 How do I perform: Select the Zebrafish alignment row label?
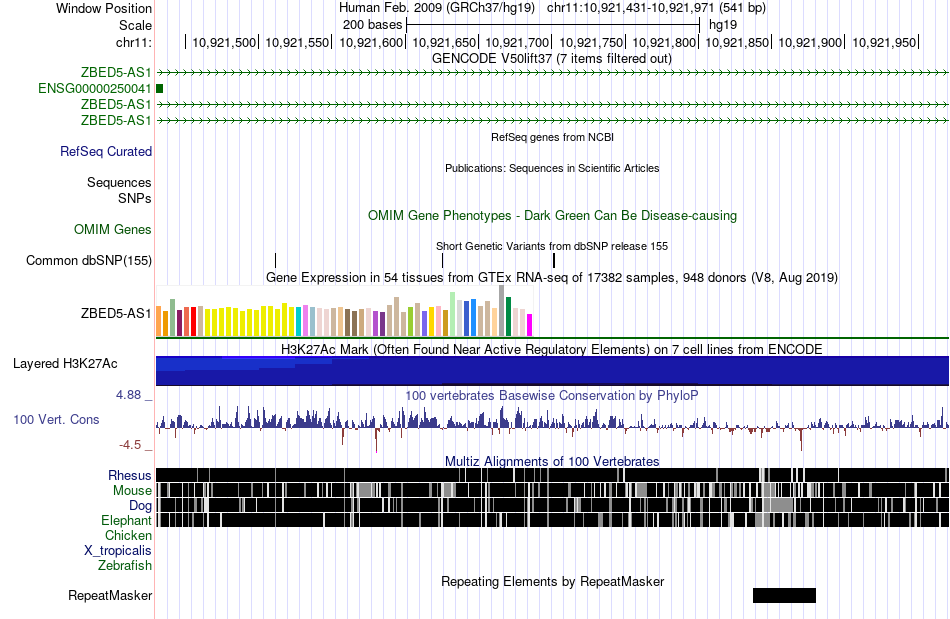(x=125, y=565)
